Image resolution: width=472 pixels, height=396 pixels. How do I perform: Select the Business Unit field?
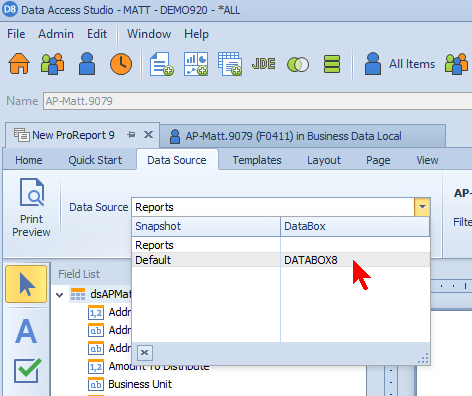pyautogui.click(x=140, y=384)
